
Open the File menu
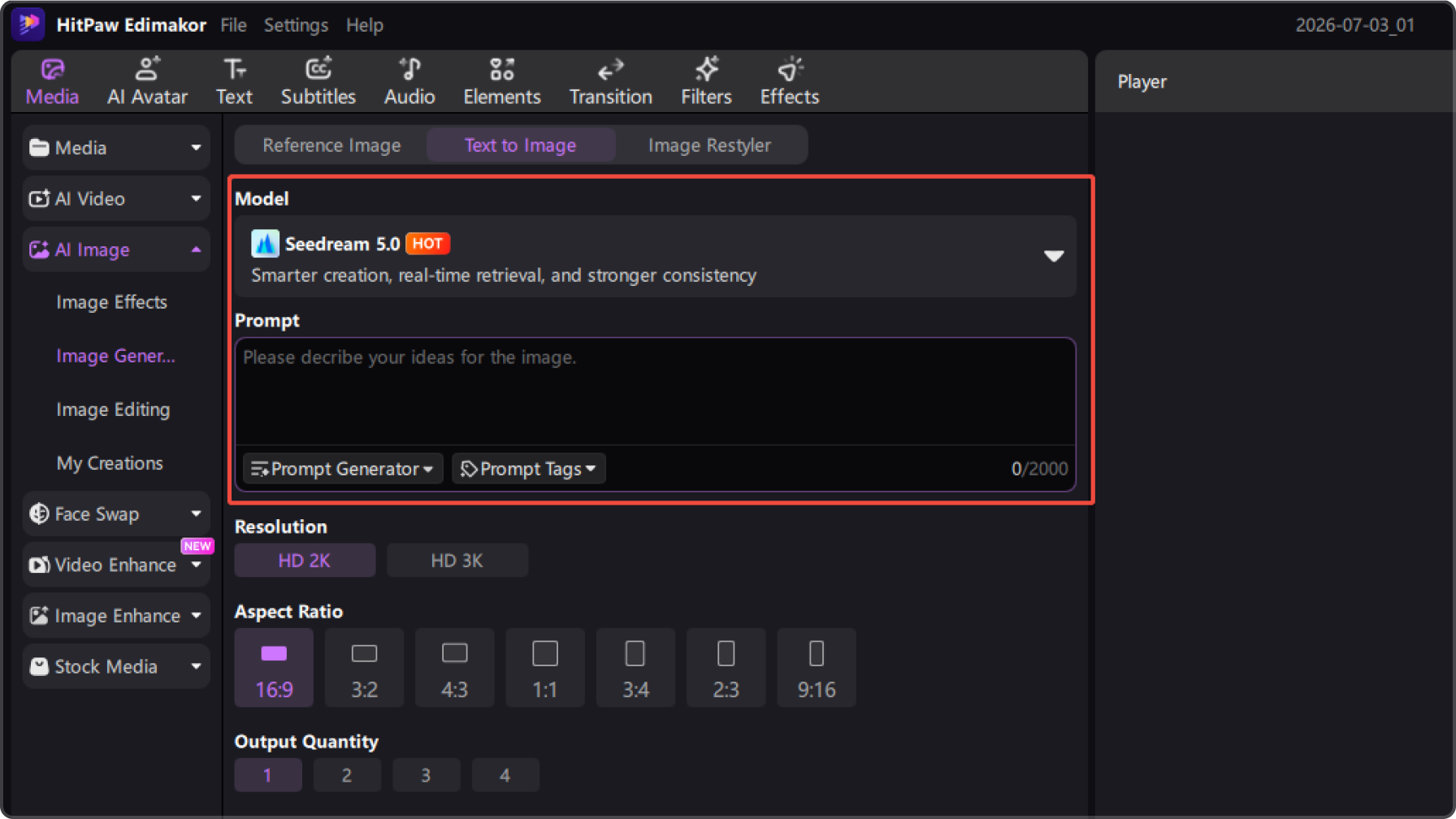pos(233,25)
